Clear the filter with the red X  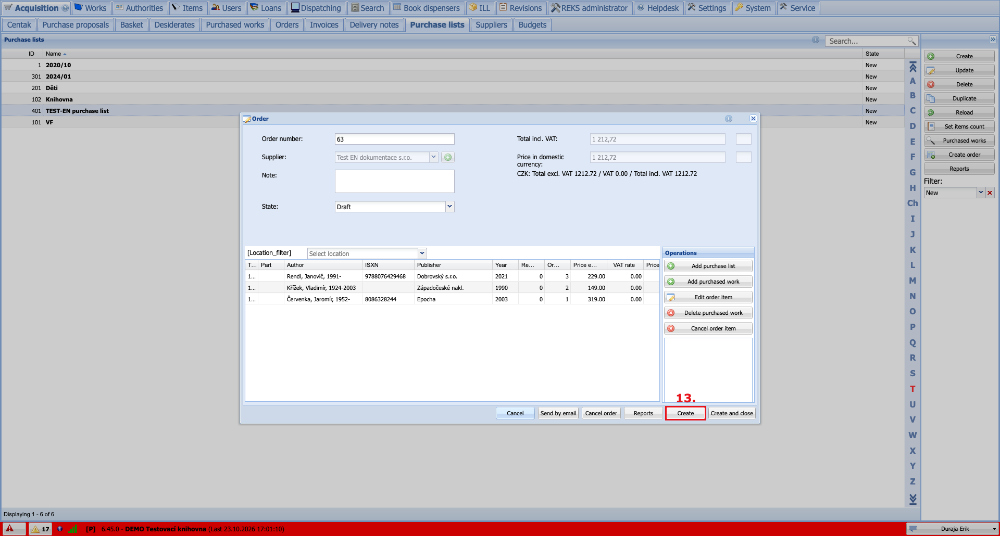pos(990,193)
